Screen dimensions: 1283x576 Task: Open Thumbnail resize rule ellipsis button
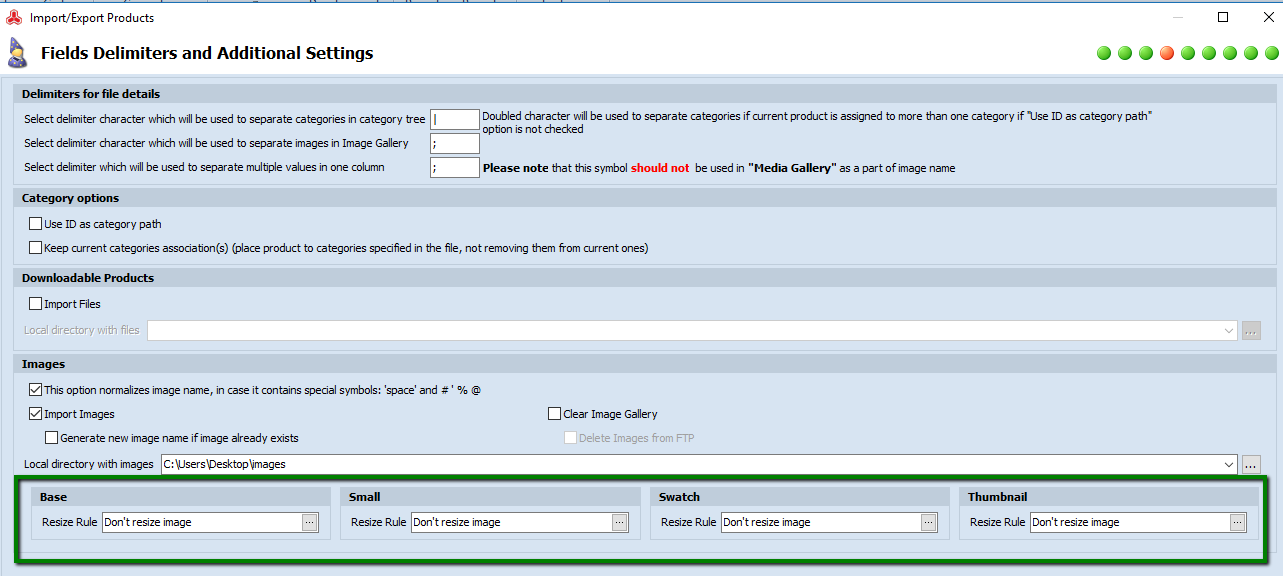(x=1238, y=522)
